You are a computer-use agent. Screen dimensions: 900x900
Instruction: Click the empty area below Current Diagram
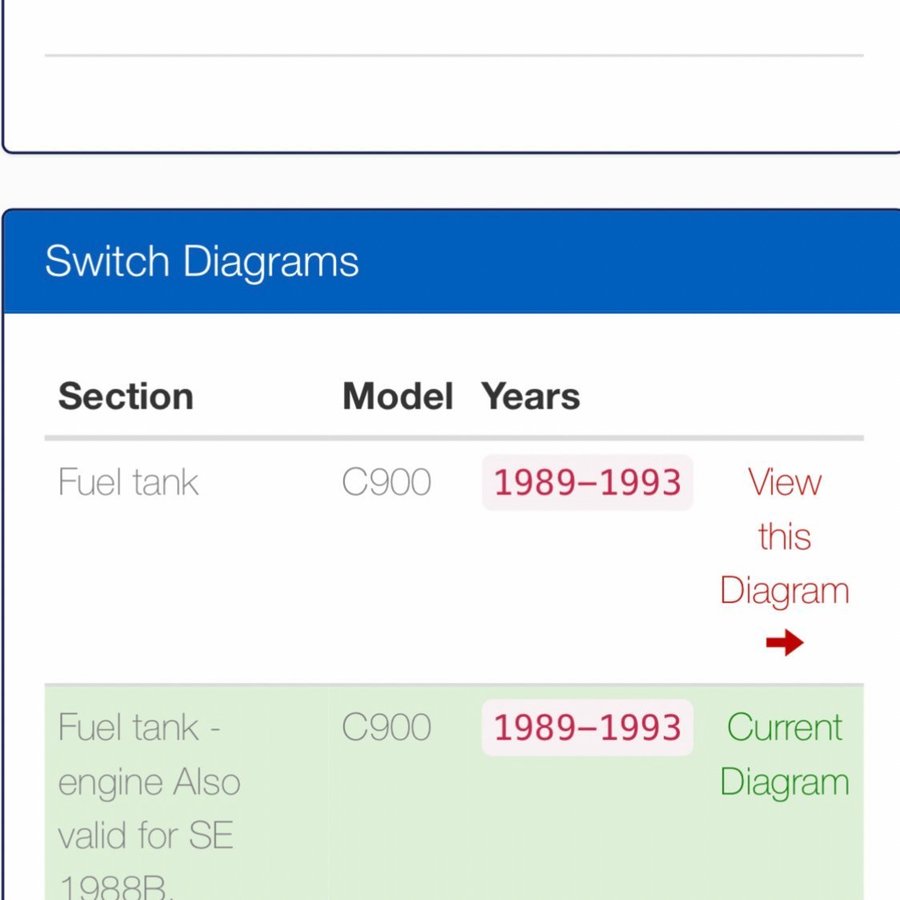pos(784,850)
